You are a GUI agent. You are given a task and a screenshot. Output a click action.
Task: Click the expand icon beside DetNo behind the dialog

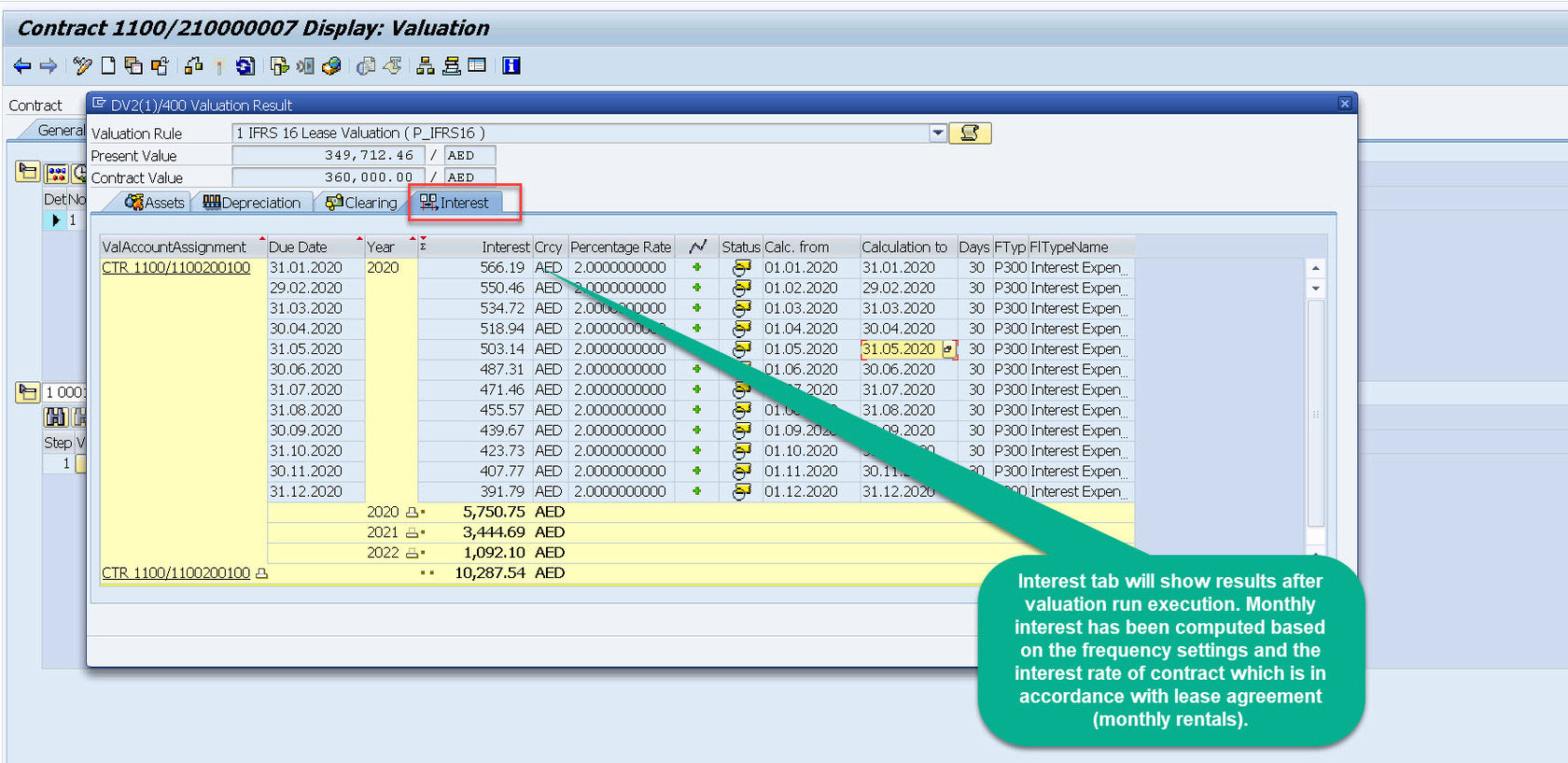pyautogui.click(x=28, y=173)
